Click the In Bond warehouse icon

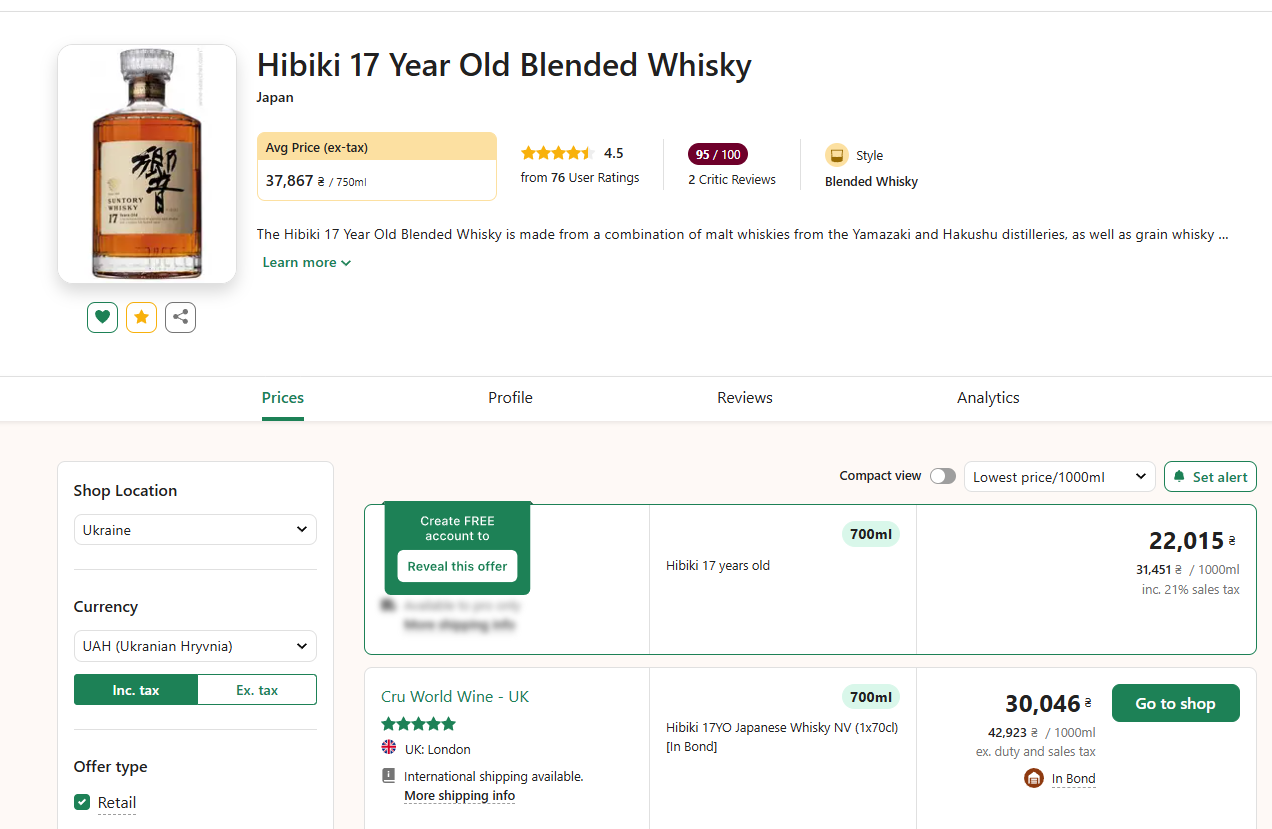coord(1034,778)
